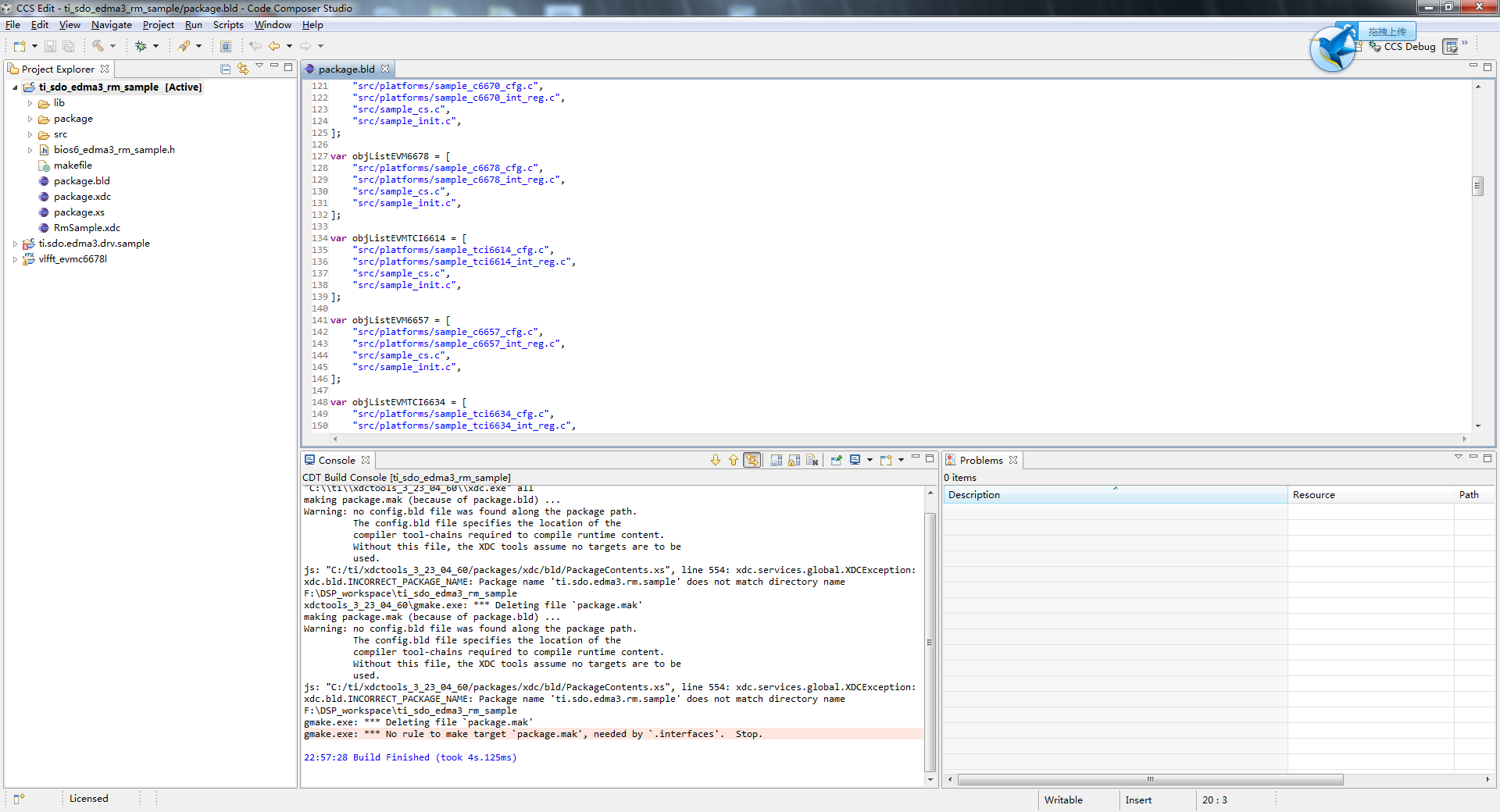Viewport: 1500px width, 812px height.
Task: Click Open Console icon
Action: pyautogui.click(x=886, y=460)
